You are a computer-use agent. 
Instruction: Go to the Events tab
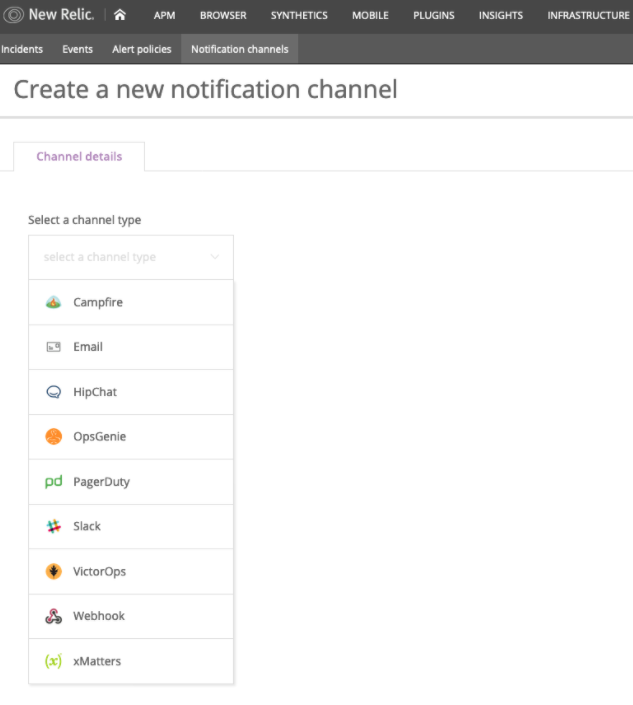coord(77,49)
